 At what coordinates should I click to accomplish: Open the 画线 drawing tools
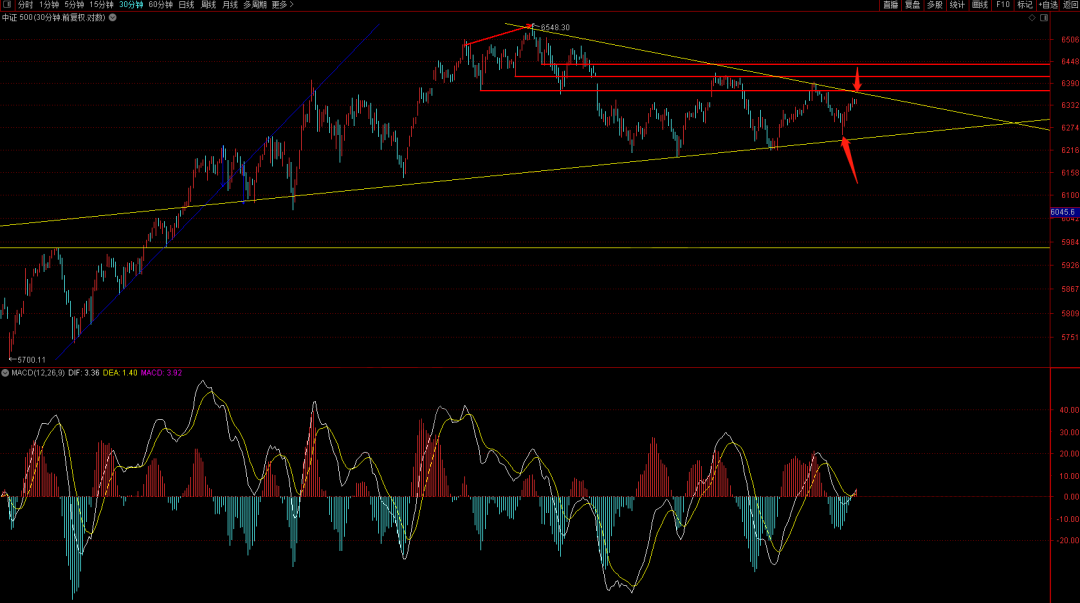(x=980, y=5)
